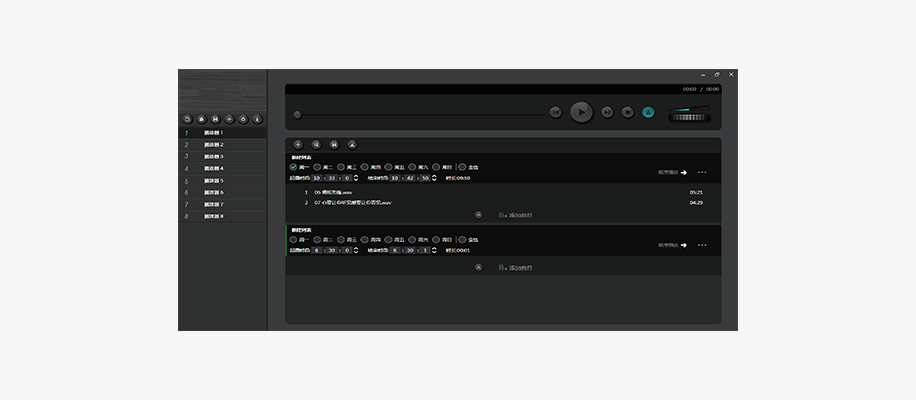Collapse the first schedule's track list
The height and width of the screenshot is (400, 916).
(x=478, y=214)
